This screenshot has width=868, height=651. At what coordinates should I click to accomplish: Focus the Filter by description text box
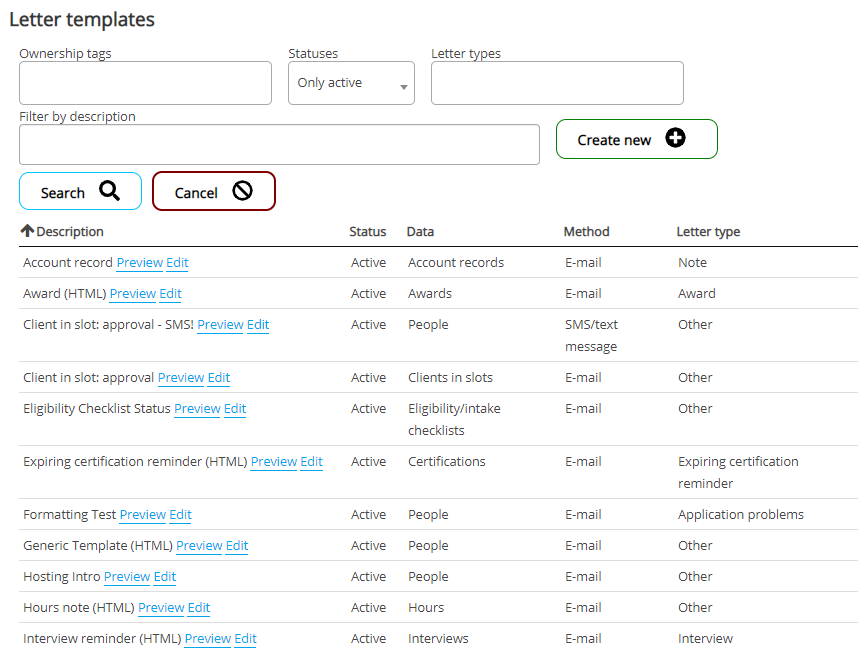pyautogui.click(x=279, y=144)
